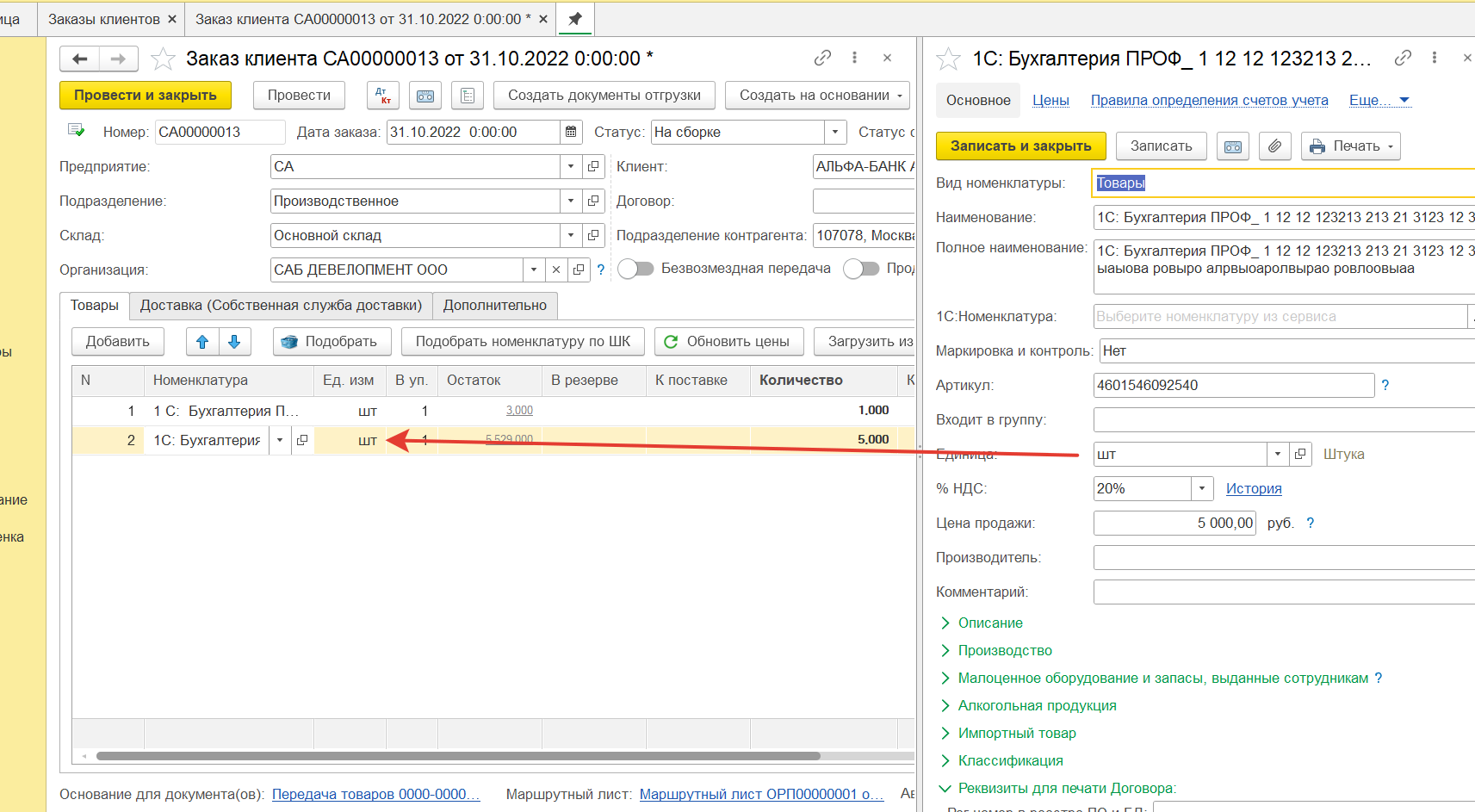Open Склад item via open icon
The height and width of the screenshot is (812, 1475).
click(x=593, y=235)
